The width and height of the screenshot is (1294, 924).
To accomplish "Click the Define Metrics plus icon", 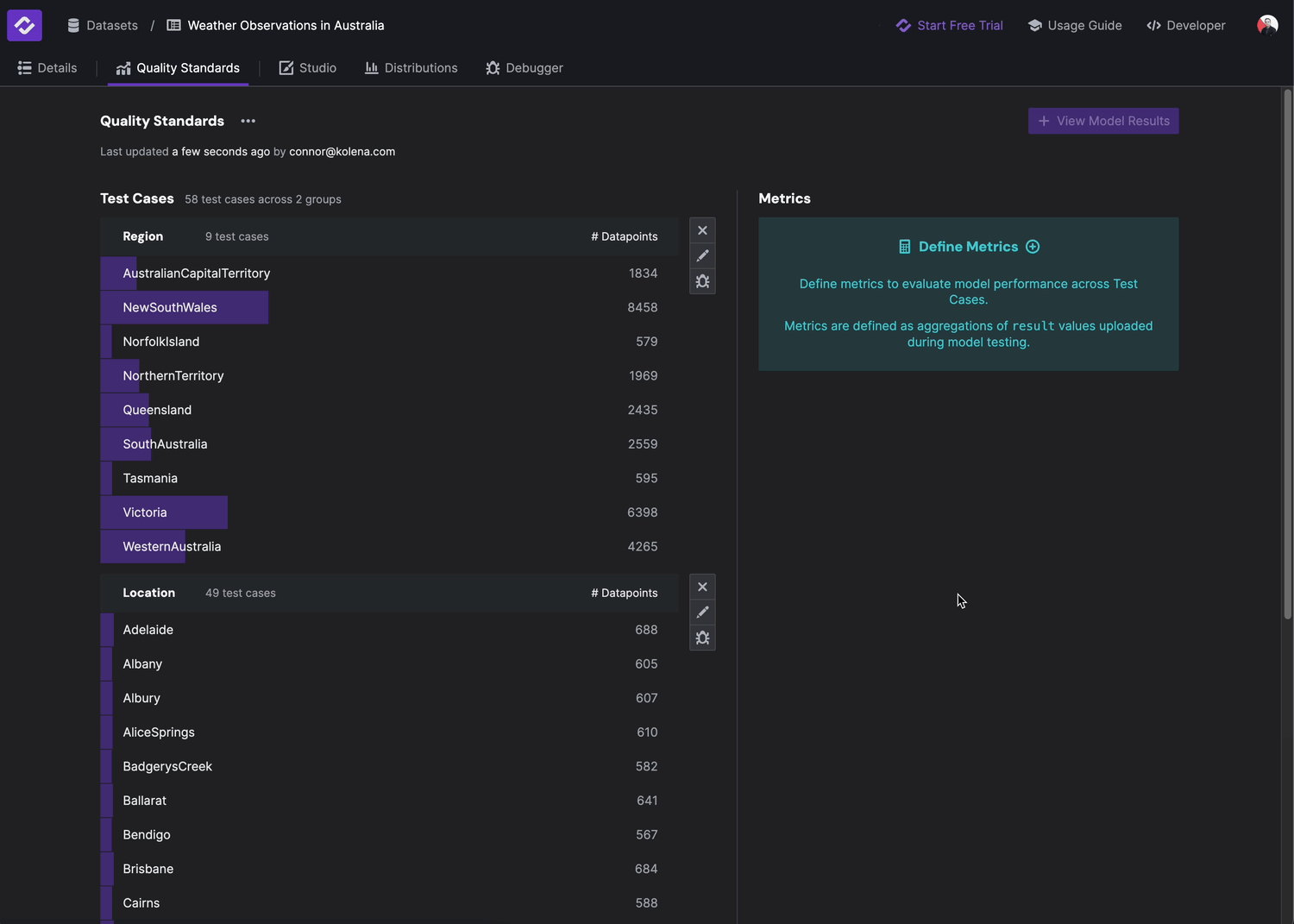I will click(1033, 247).
